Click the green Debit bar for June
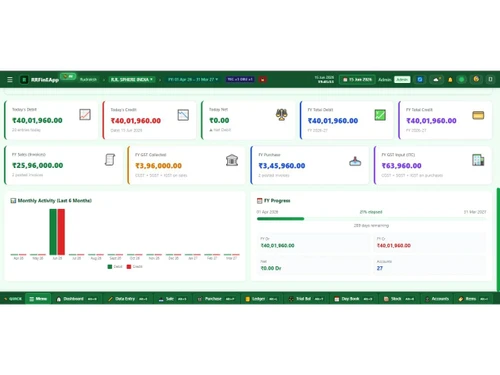The image size is (500, 375). click(x=53, y=232)
